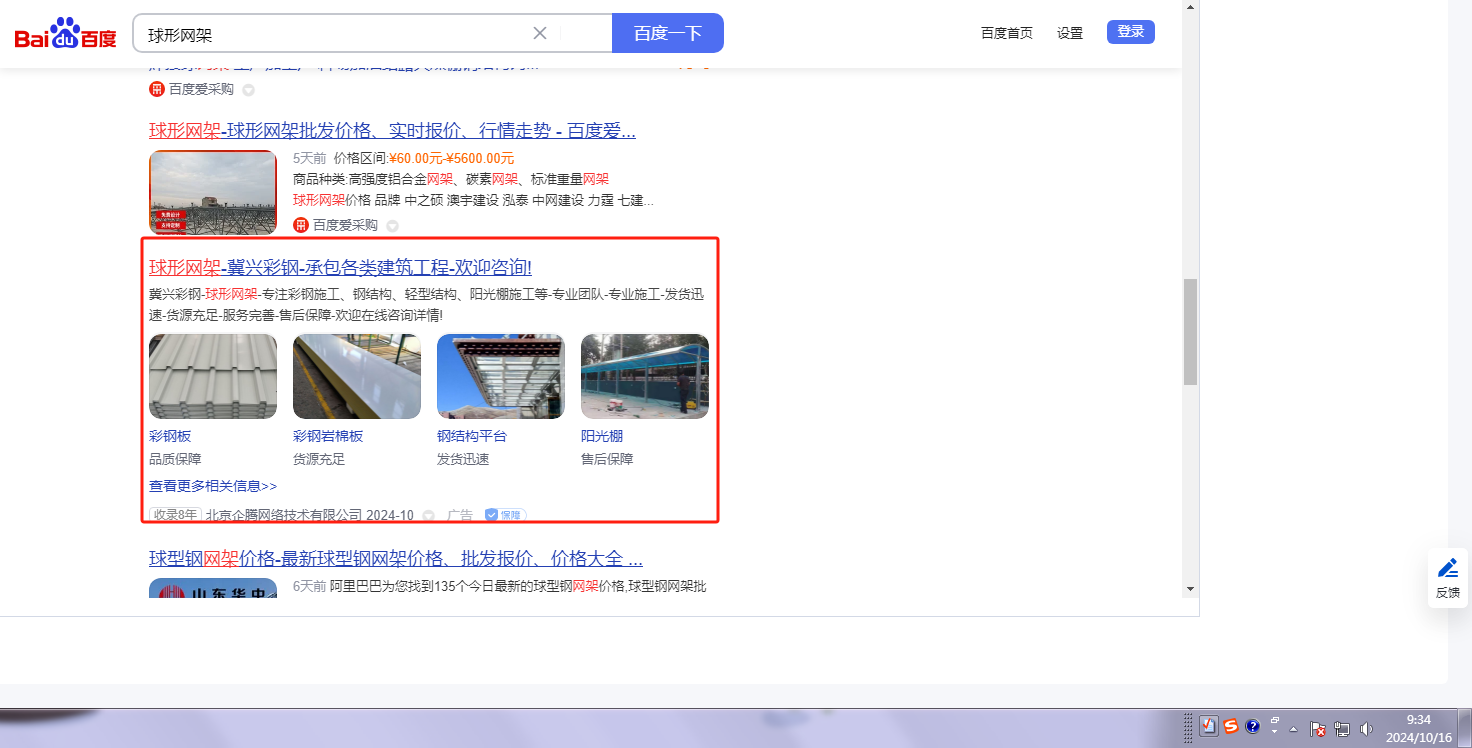Click the restore-window icon in the language bar
Screen dimensions: 1472x748
point(1275,721)
